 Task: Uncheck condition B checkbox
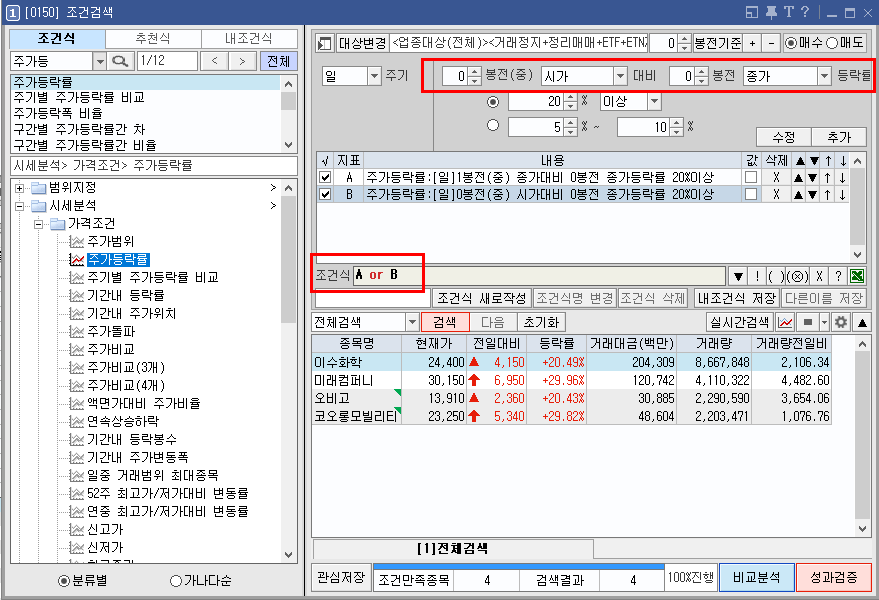point(325,195)
